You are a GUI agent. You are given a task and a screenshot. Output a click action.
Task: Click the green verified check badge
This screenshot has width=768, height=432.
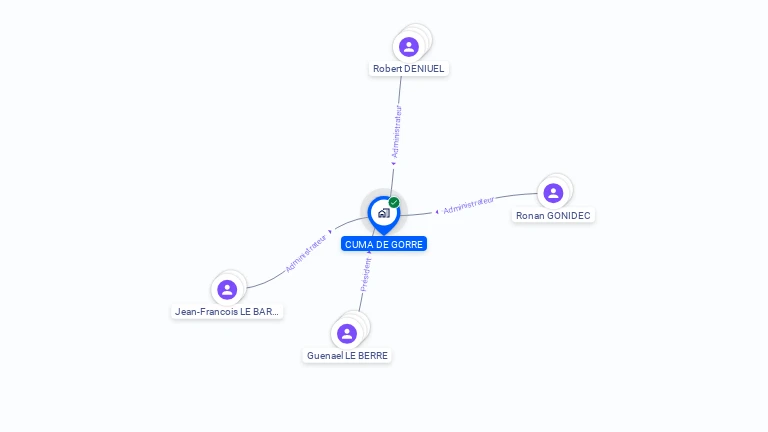(x=394, y=202)
